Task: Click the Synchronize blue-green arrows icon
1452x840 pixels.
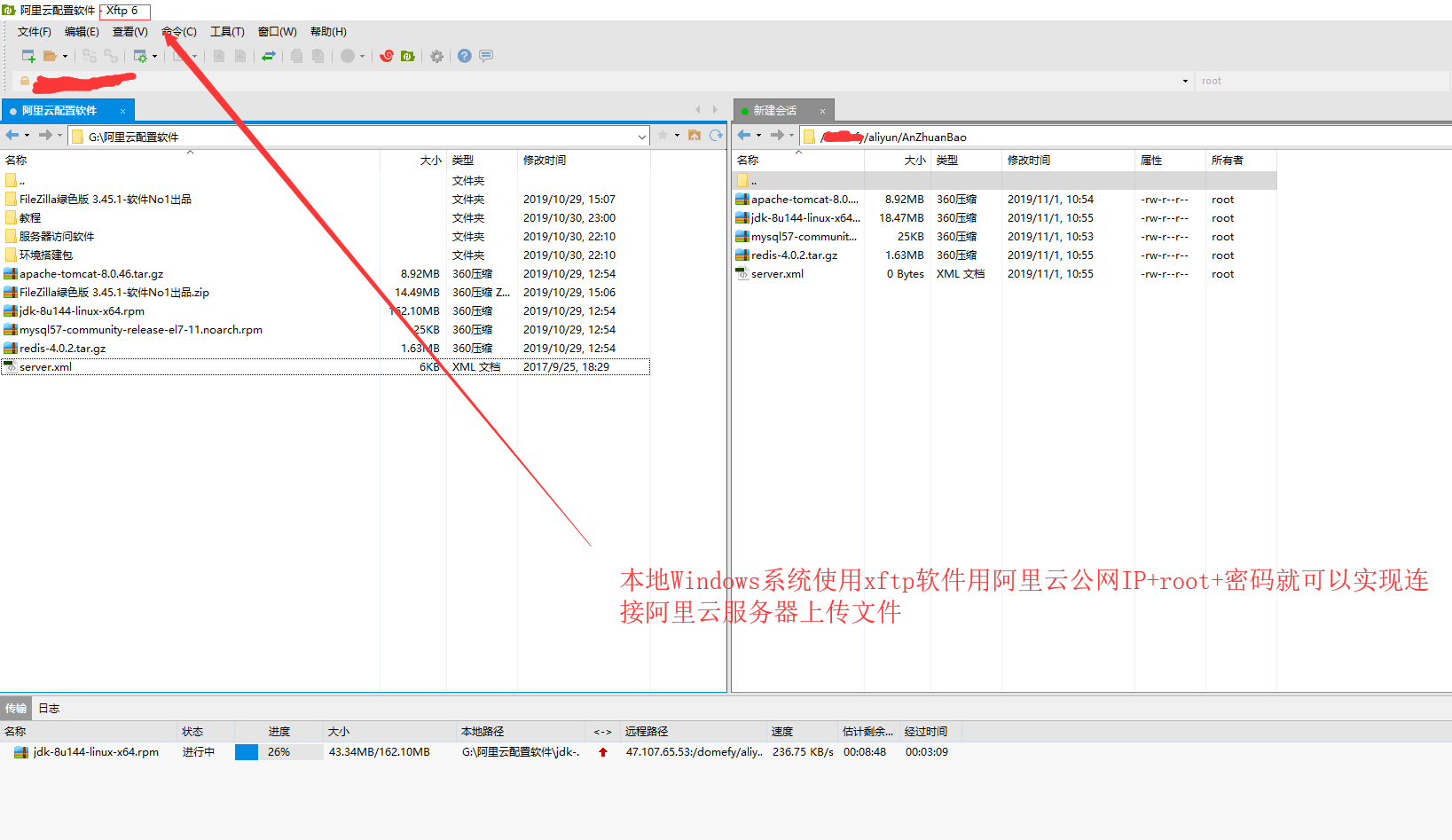Action: click(269, 56)
